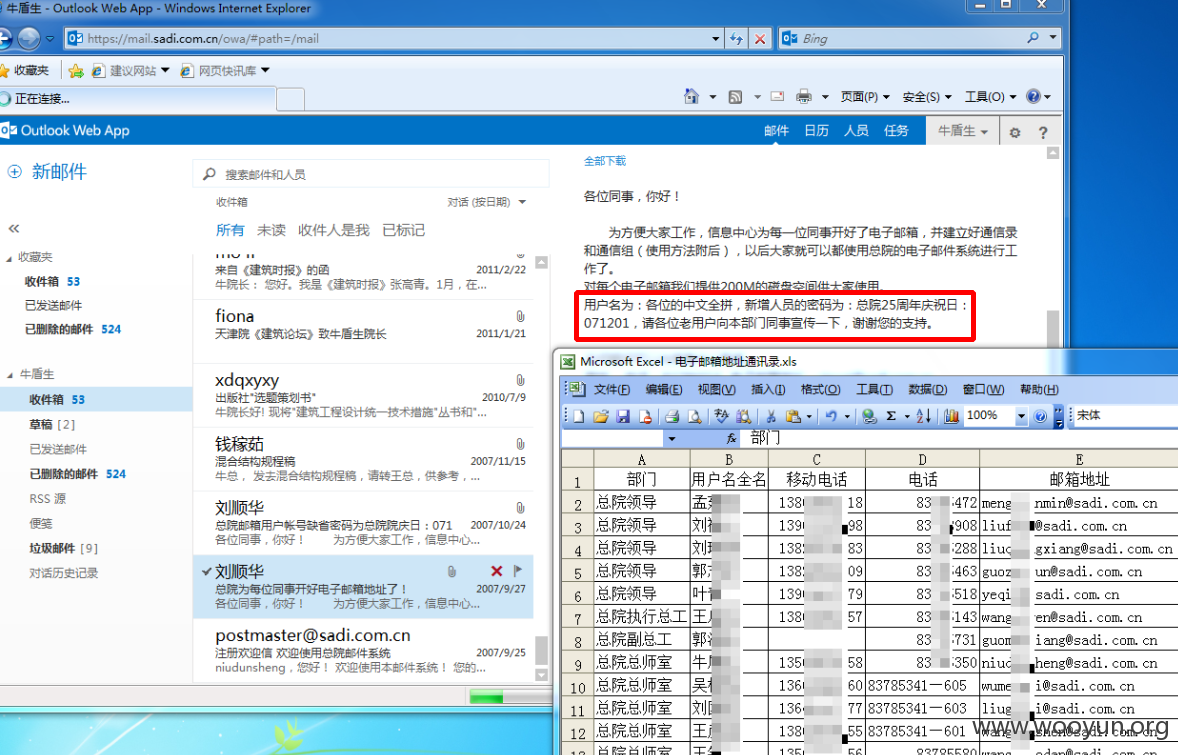Click the Permission icon in Excel toolbar
Screen dimensions: 1178x755
click(645, 416)
